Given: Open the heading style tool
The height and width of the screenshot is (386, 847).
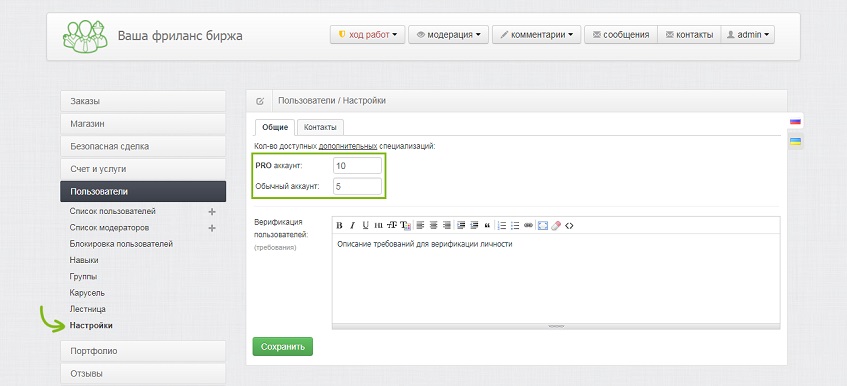Looking at the screenshot, I should point(379,225).
